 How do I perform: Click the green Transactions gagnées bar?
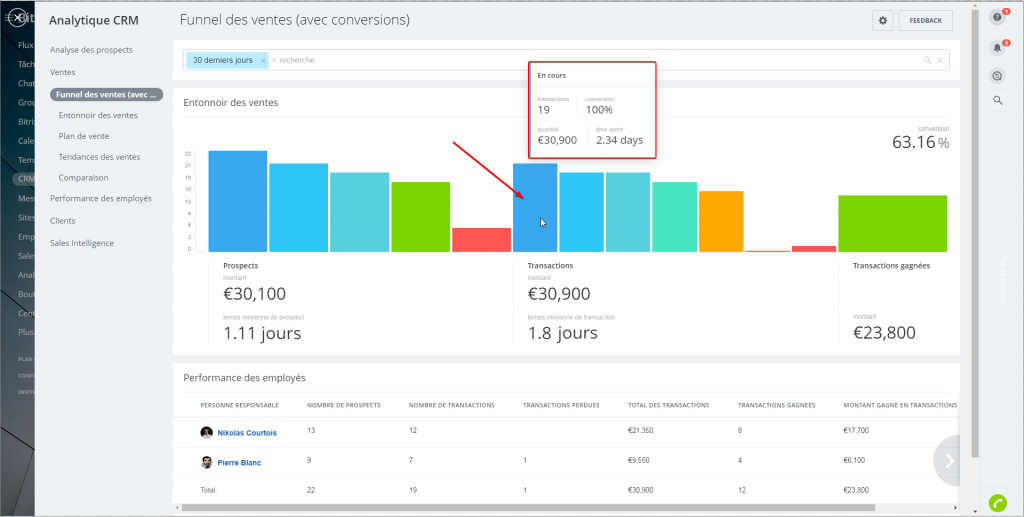pyautogui.click(x=892, y=223)
